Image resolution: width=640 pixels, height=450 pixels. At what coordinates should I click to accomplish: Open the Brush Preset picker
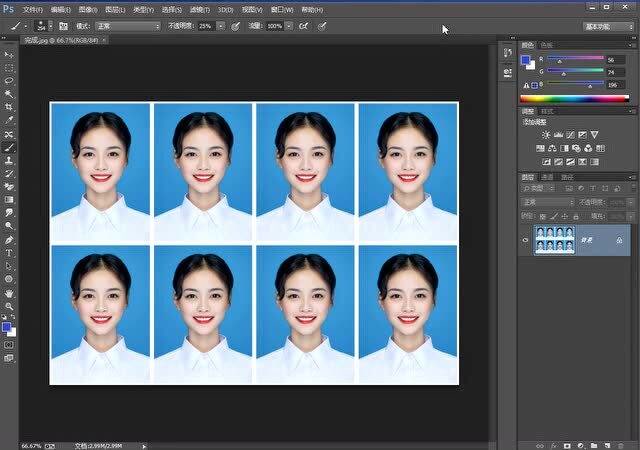coord(42,26)
